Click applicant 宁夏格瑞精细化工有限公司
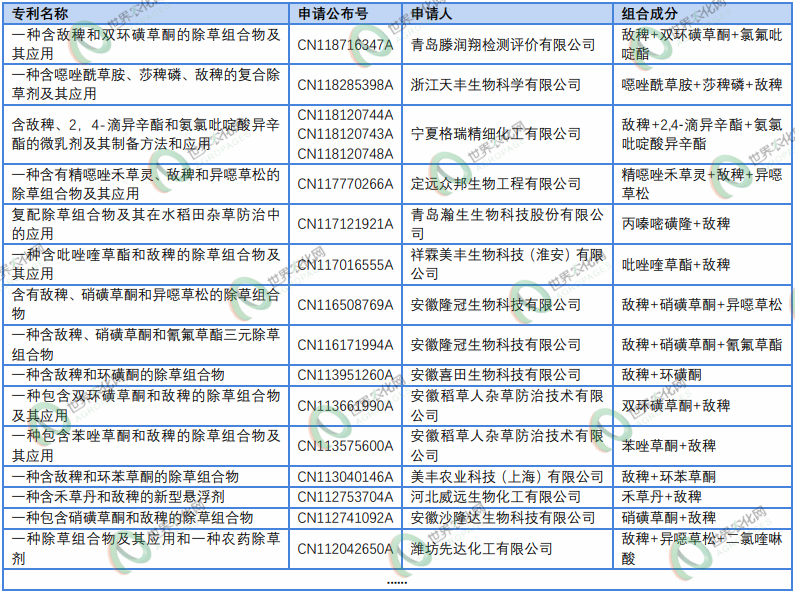 [x=496, y=134]
